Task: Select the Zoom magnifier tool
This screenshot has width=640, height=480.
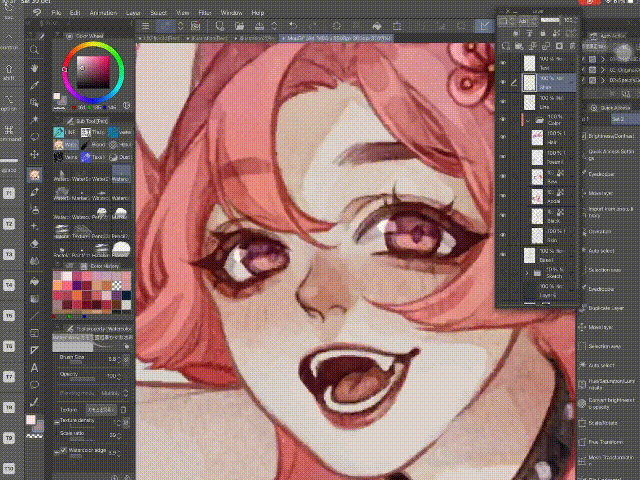Action: 35,50
